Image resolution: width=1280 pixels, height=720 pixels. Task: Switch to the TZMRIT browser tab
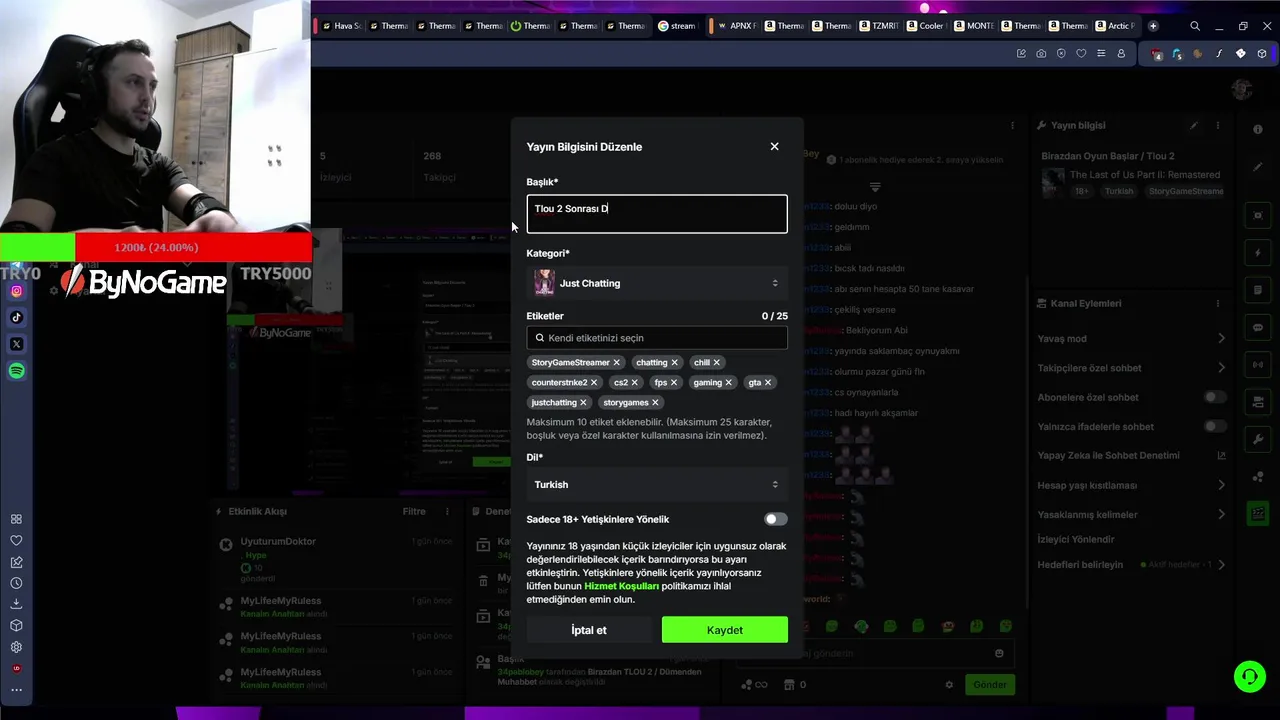coord(878,26)
